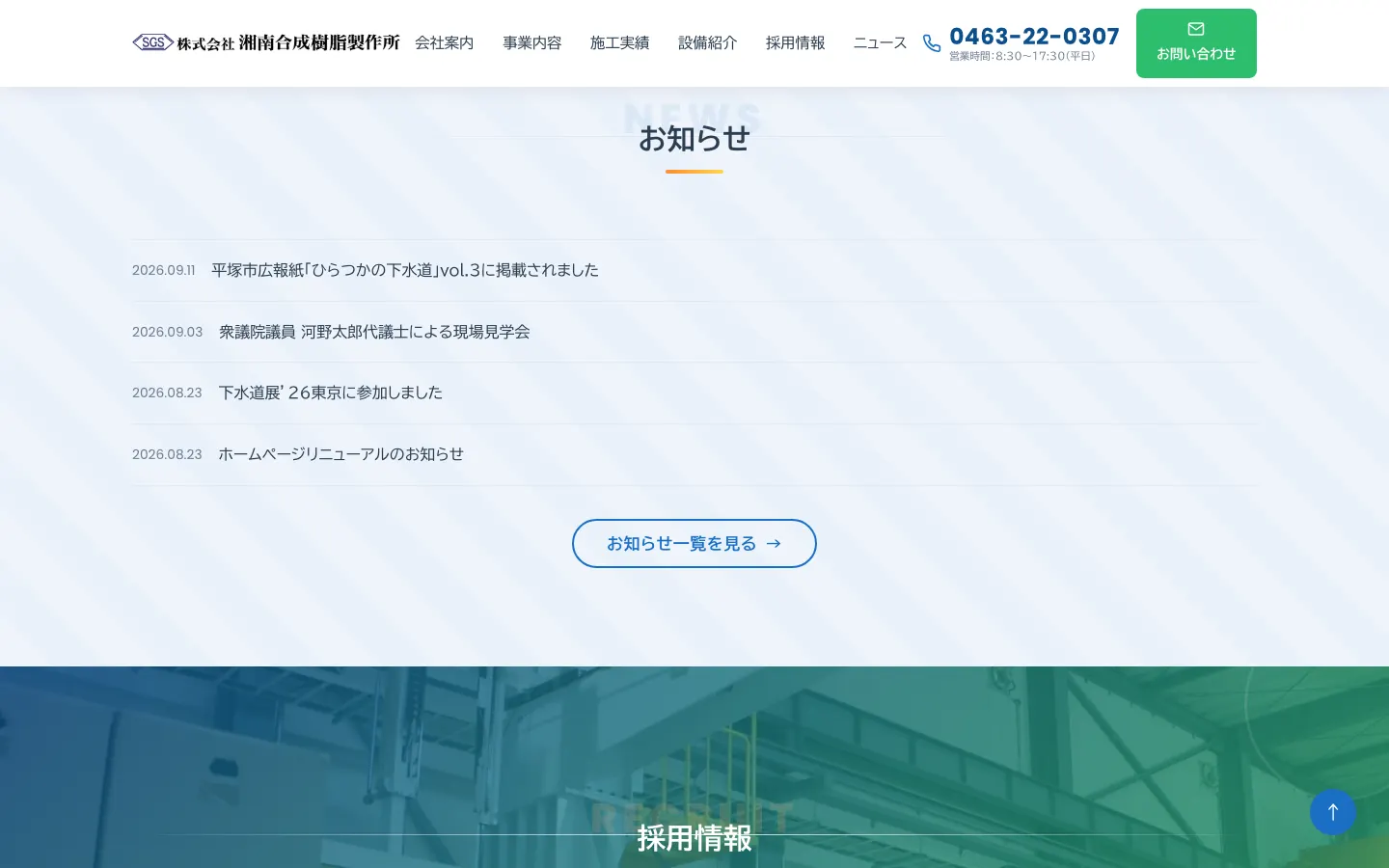Open the 会社案内 menu item
This screenshot has height=868, width=1389.
pos(445,43)
